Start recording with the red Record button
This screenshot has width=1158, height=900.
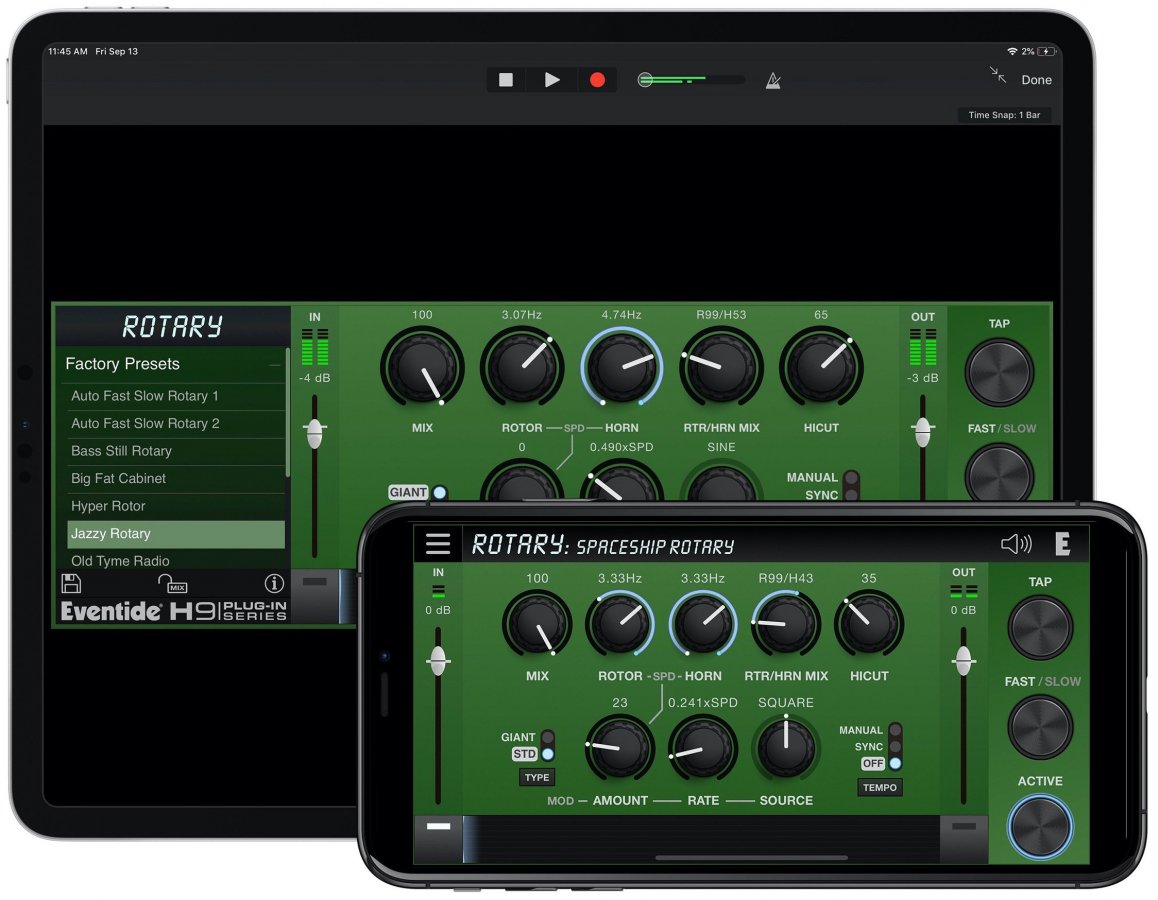(597, 80)
